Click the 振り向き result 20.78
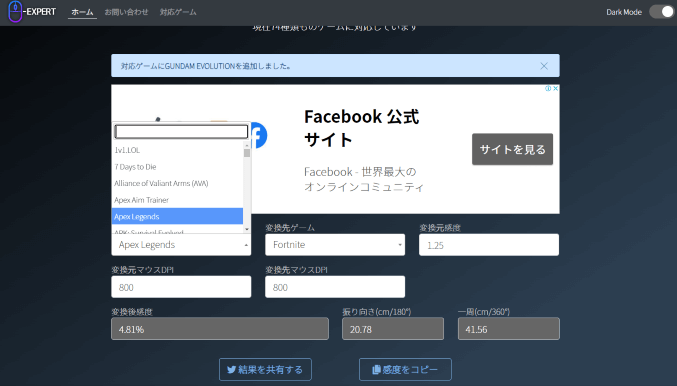 point(393,329)
